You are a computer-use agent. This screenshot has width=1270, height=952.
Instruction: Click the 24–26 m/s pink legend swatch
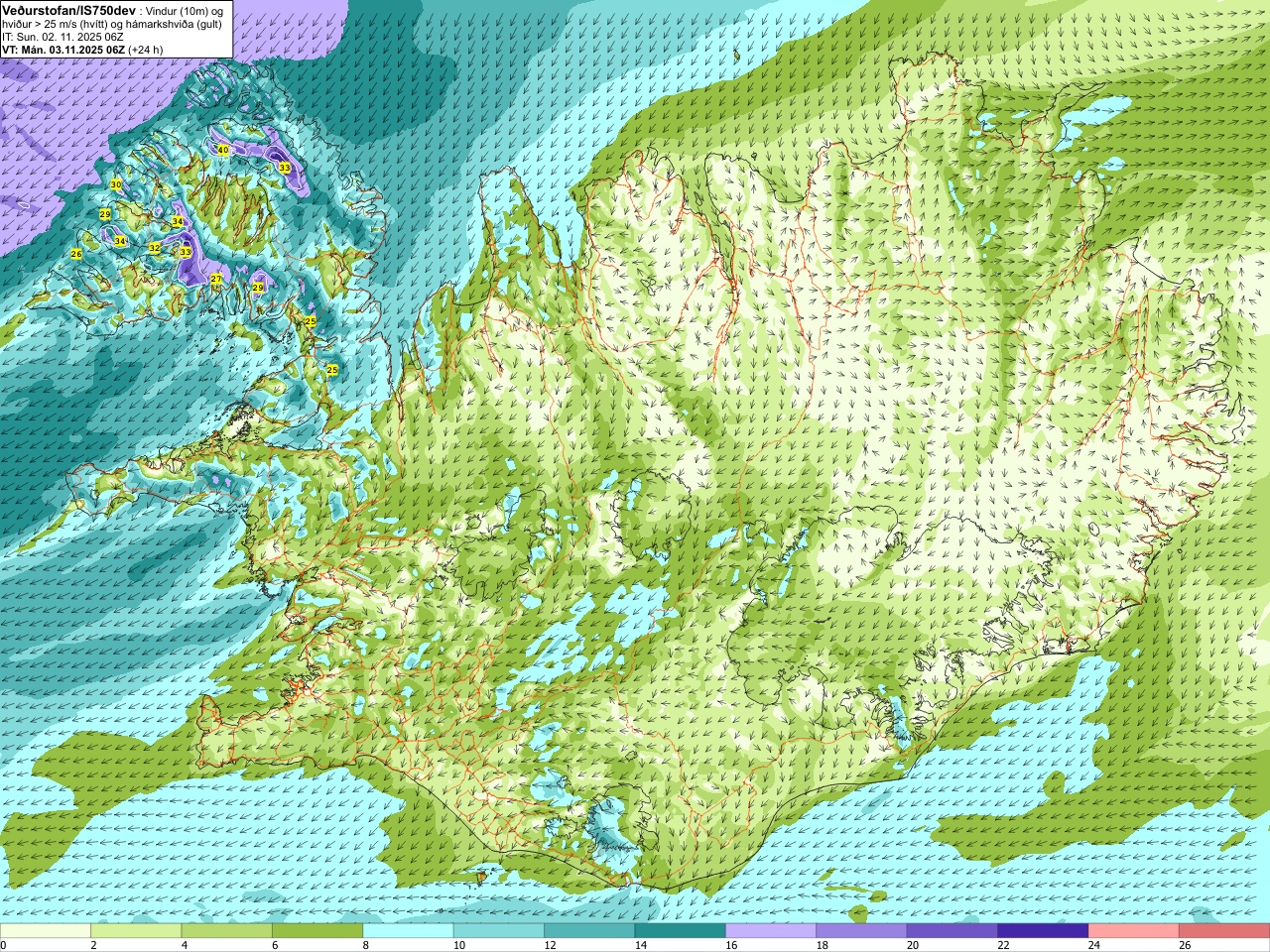pos(1134,931)
